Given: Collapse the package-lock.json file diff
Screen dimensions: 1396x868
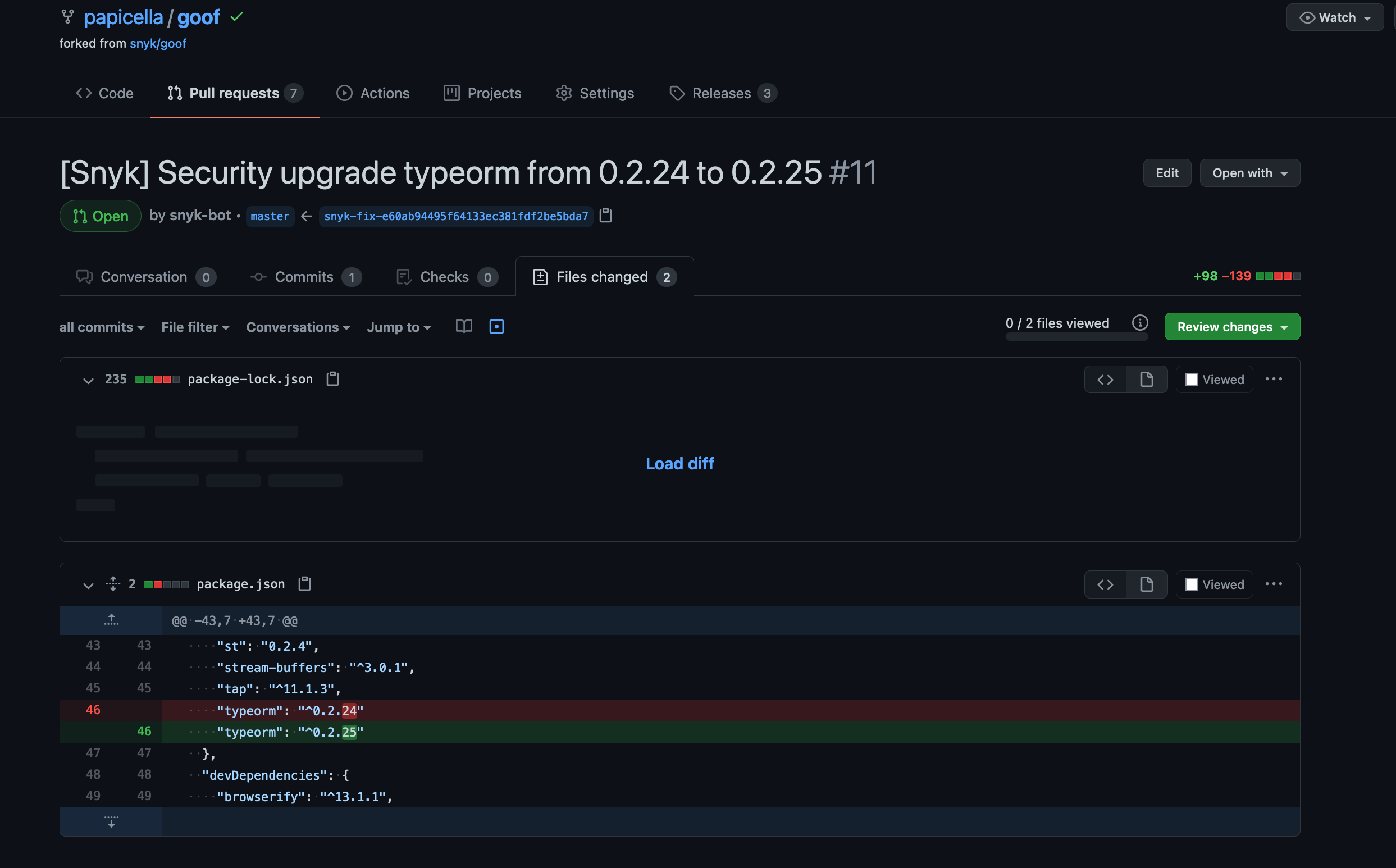Looking at the screenshot, I should coord(88,380).
